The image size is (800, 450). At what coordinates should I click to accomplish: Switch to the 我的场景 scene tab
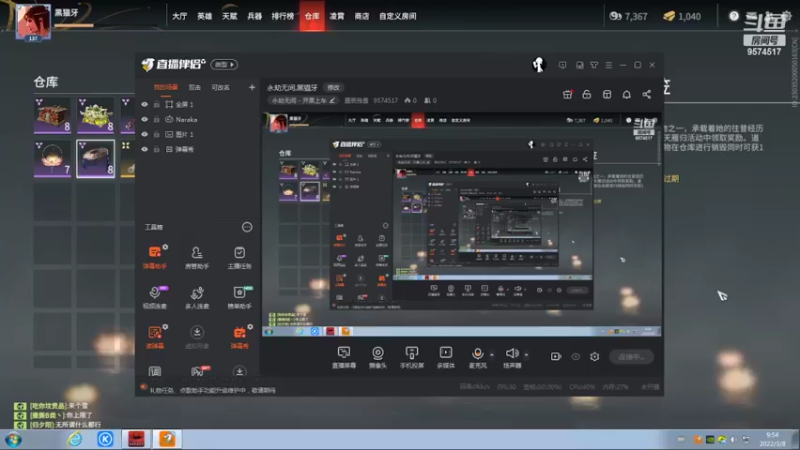[166, 87]
